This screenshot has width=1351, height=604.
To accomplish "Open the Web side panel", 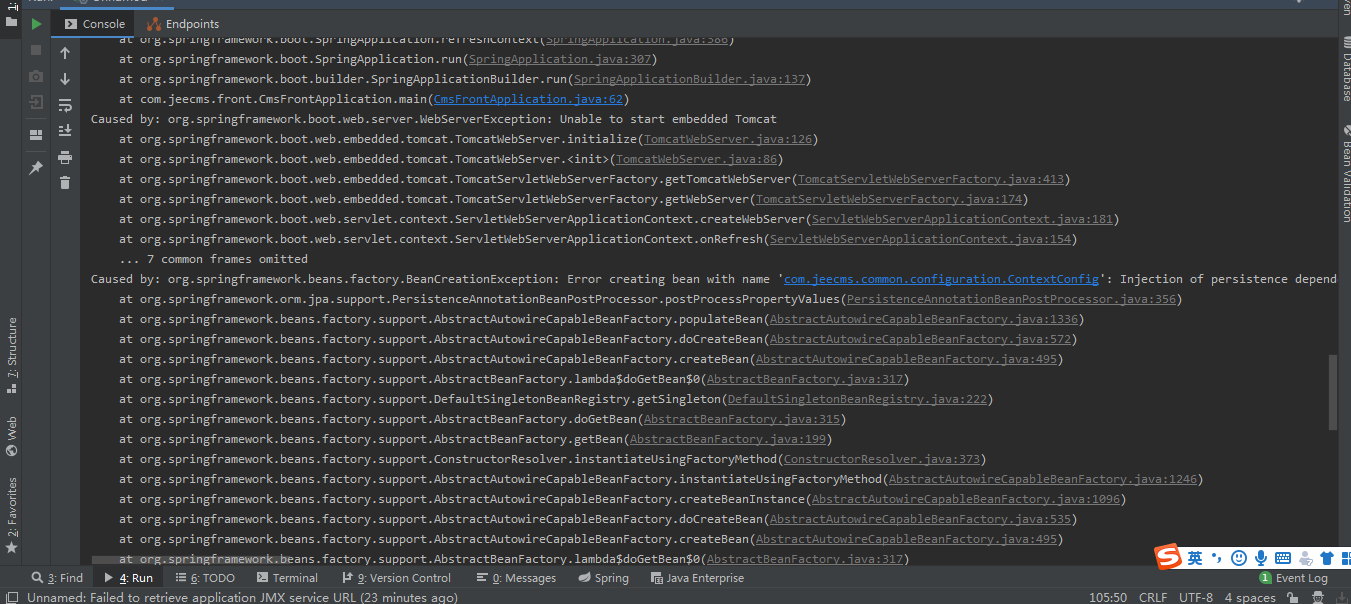I will [x=12, y=437].
